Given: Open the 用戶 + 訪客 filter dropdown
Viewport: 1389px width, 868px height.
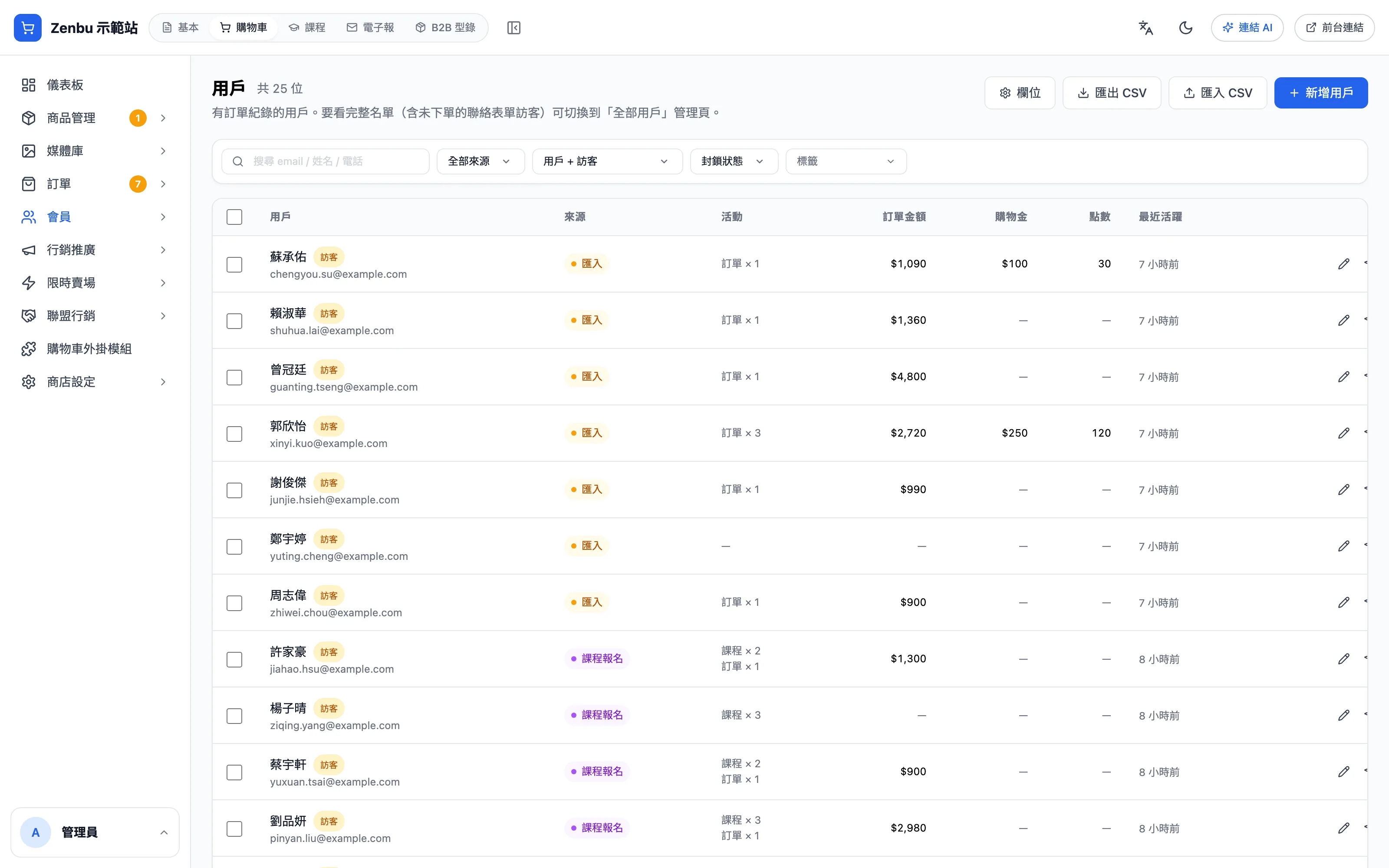Looking at the screenshot, I should [607, 161].
